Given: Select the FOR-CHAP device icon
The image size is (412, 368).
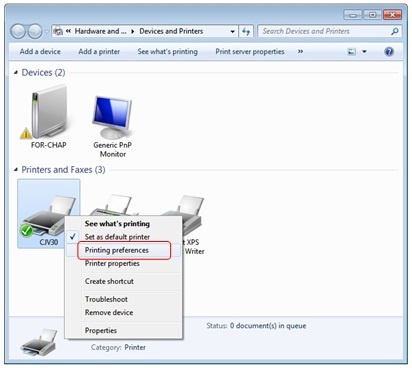Looking at the screenshot, I should point(49,112).
